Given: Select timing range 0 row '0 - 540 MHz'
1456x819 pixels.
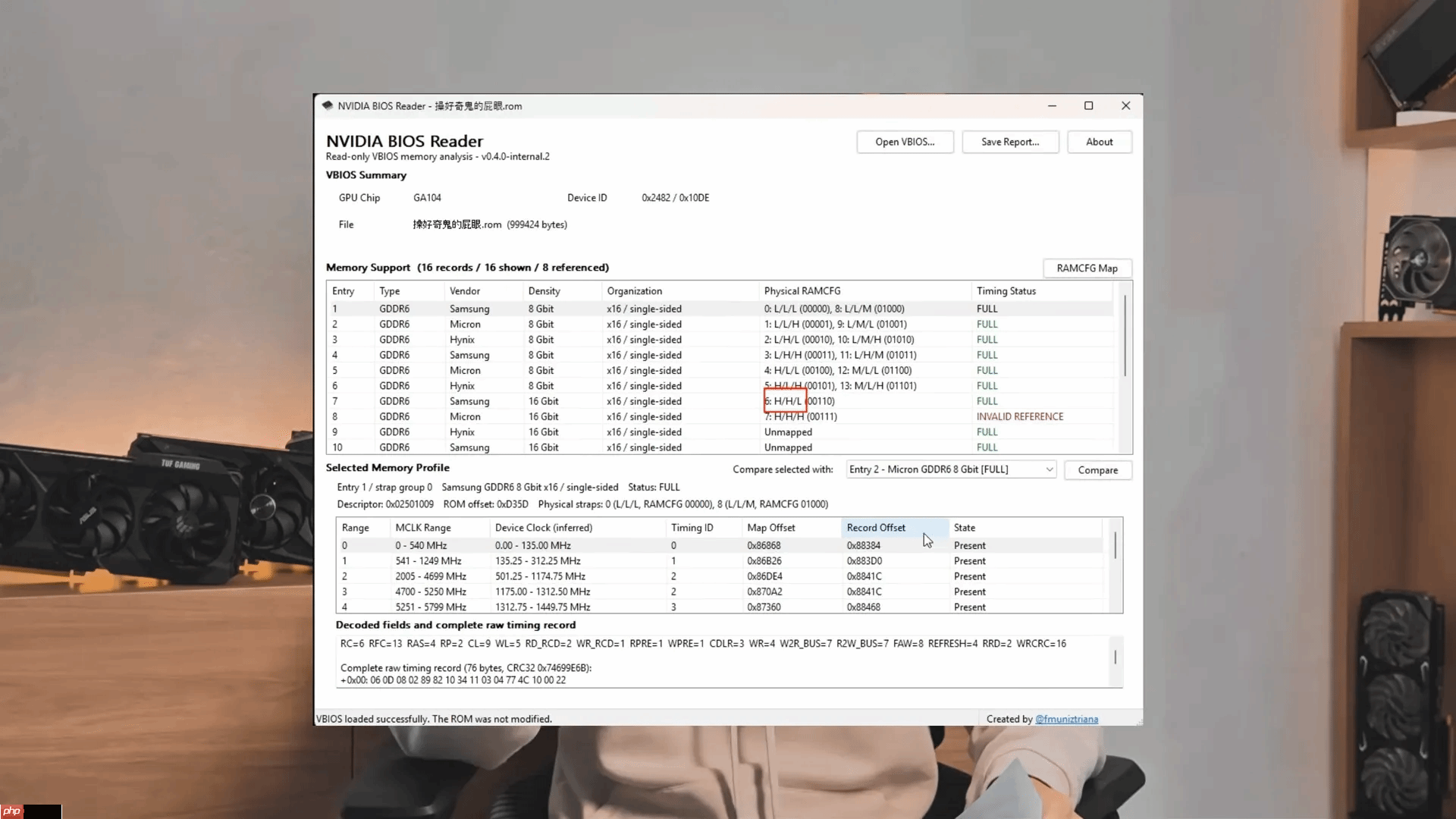Looking at the screenshot, I should click(x=720, y=546).
